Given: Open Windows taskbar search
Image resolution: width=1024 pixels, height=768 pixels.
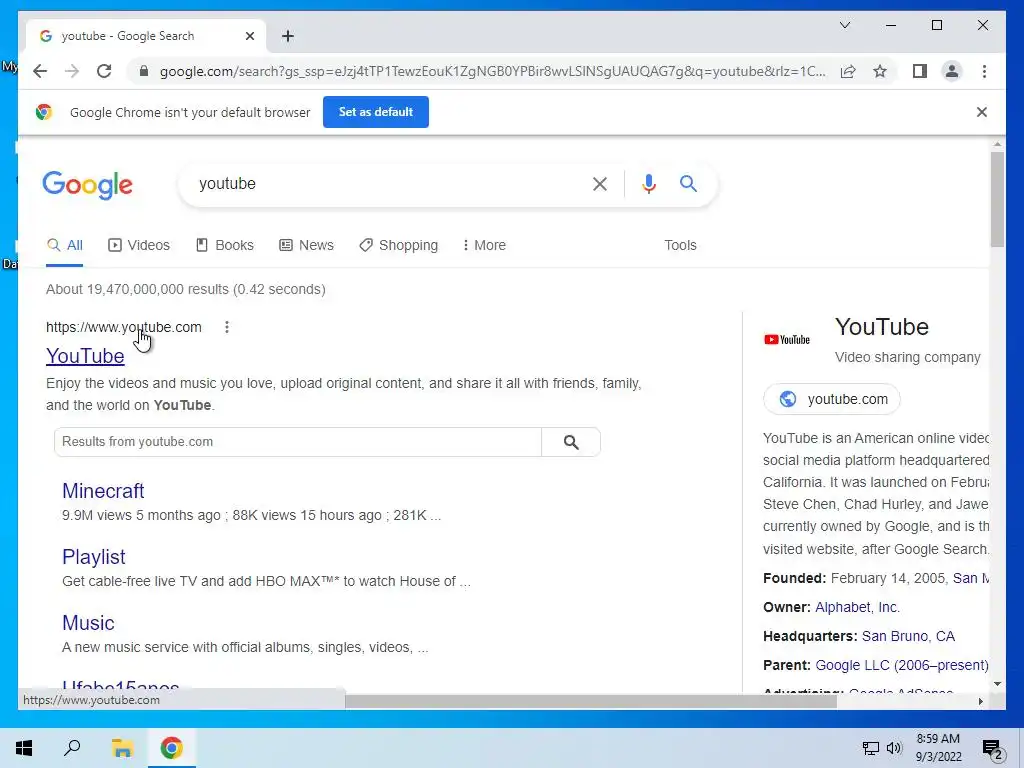Looking at the screenshot, I should pos(72,748).
